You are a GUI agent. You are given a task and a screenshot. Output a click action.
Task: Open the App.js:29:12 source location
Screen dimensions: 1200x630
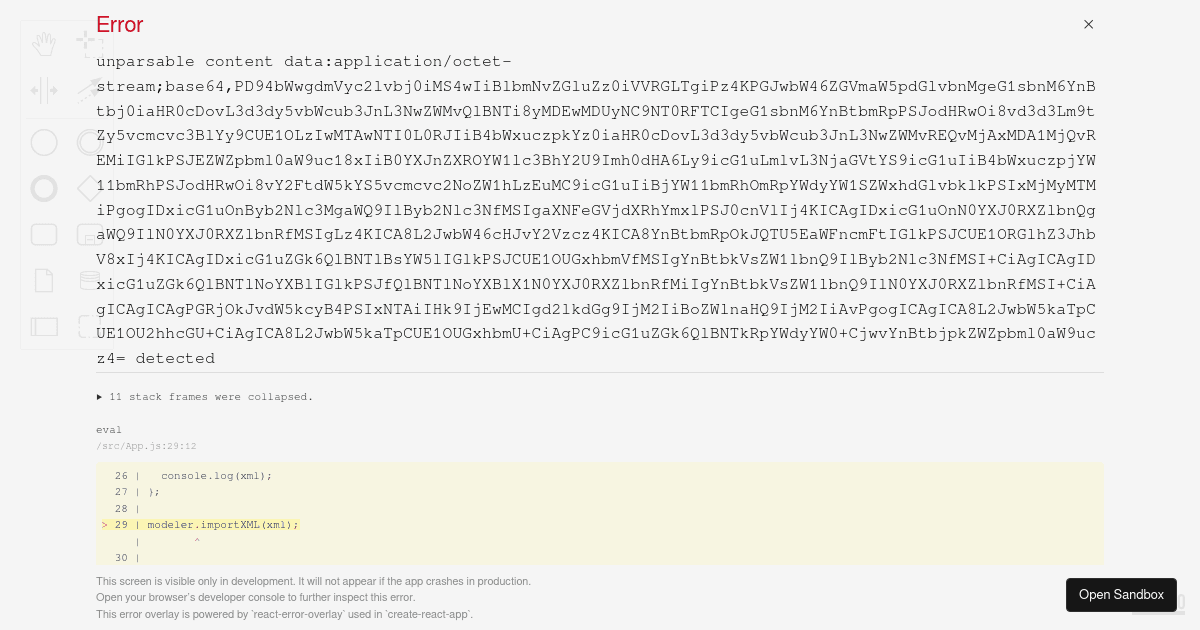146,446
